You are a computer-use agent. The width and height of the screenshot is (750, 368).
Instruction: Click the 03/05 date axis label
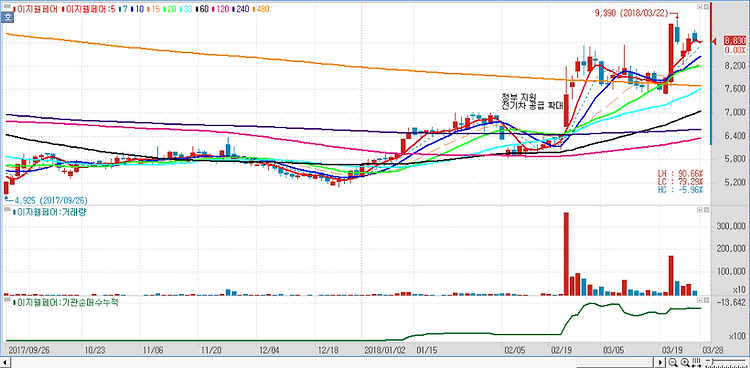(614, 349)
